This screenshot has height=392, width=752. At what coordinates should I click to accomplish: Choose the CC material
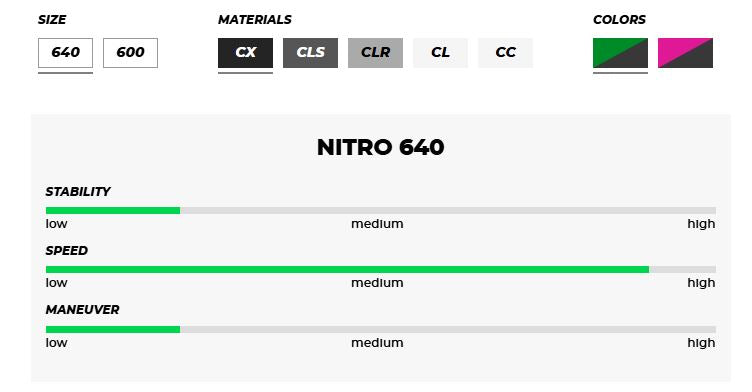pos(505,53)
